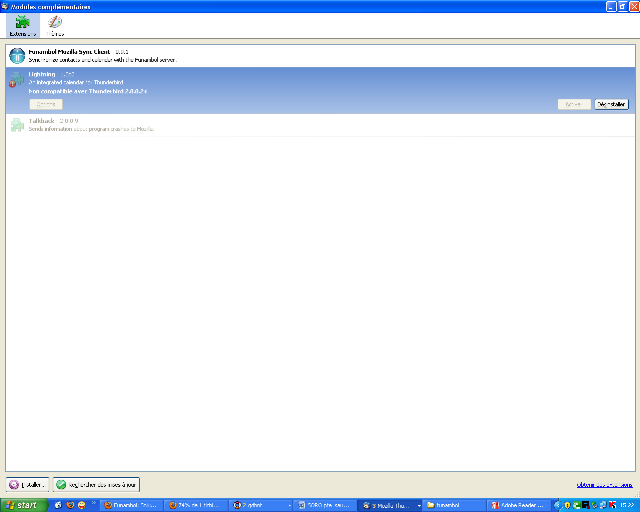This screenshot has height=512, width=640.
Task: Click the red K tray icon
Action: click(612, 505)
